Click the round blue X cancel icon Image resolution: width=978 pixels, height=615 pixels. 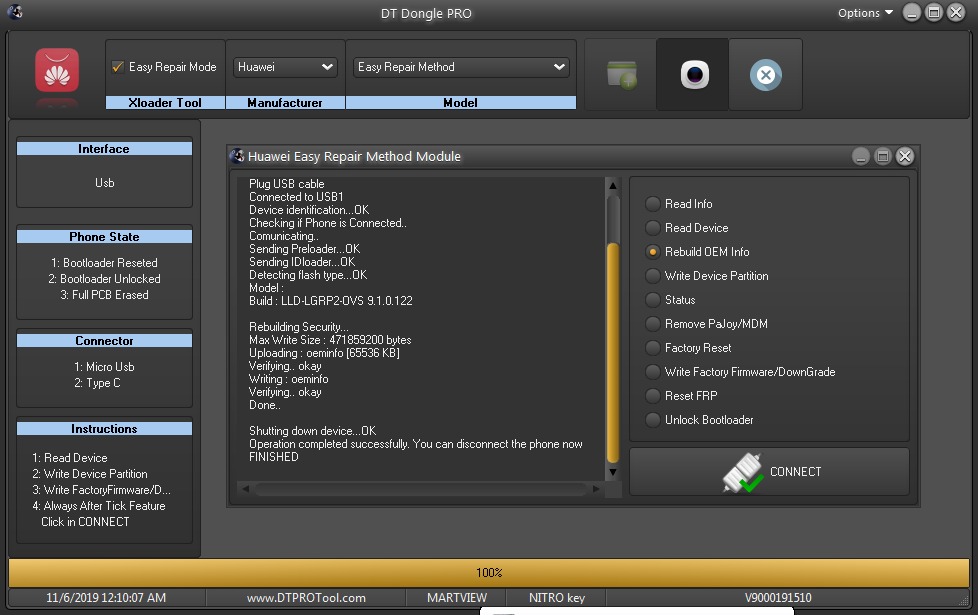765,75
